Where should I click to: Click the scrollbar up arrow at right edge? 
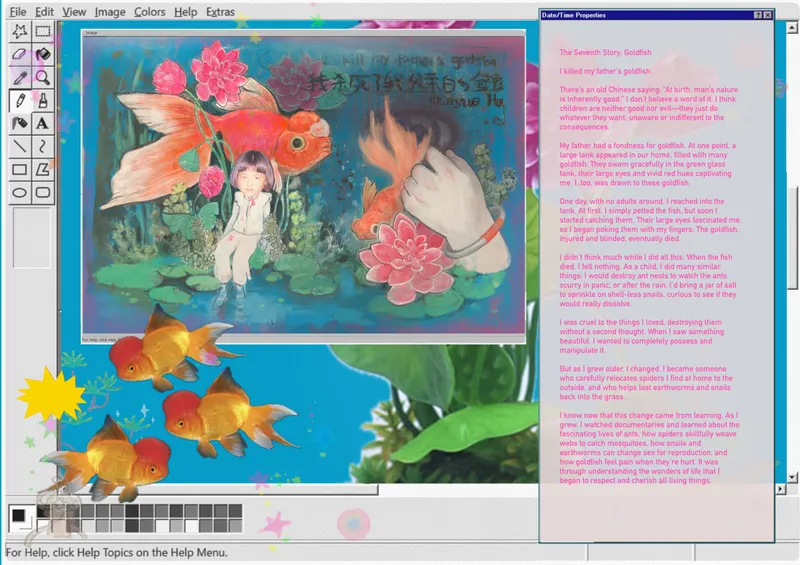tap(793, 30)
